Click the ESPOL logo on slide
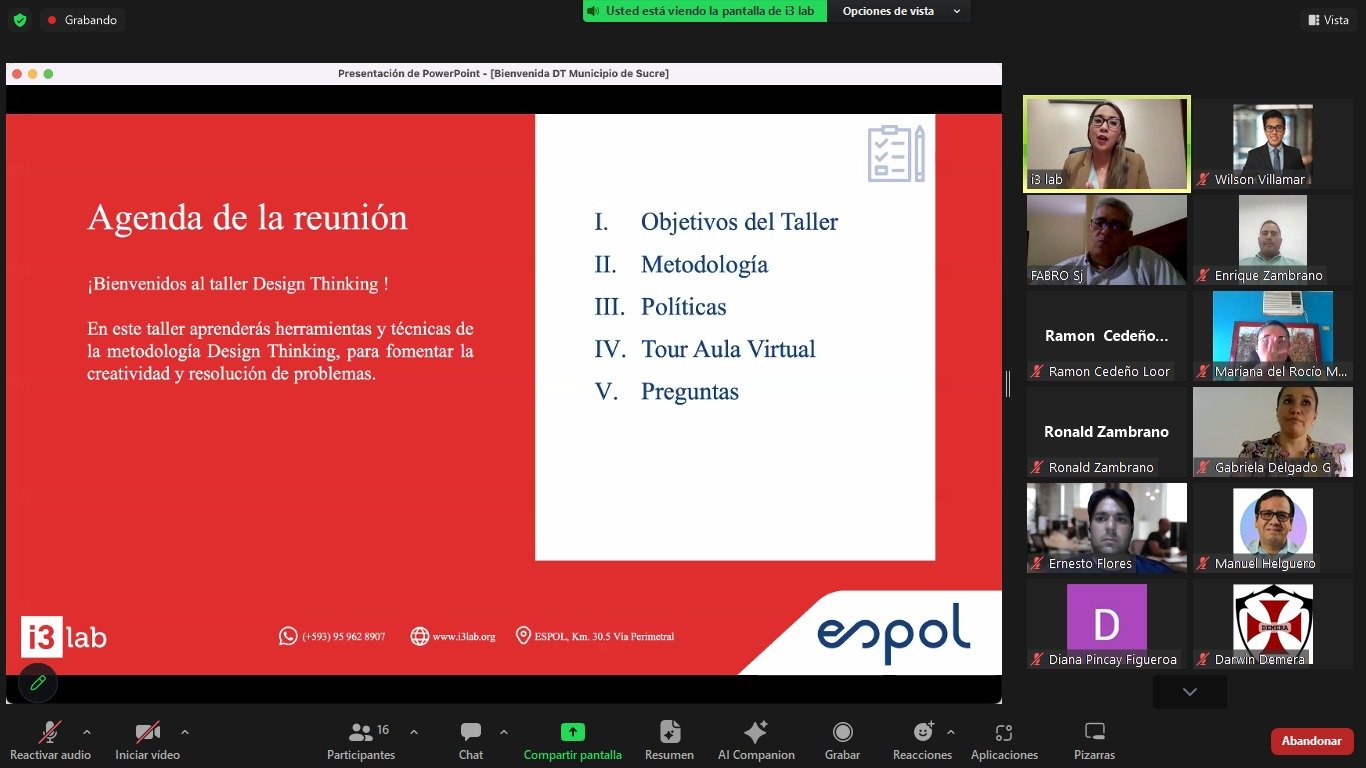Image resolution: width=1366 pixels, height=768 pixels. point(893,634)
